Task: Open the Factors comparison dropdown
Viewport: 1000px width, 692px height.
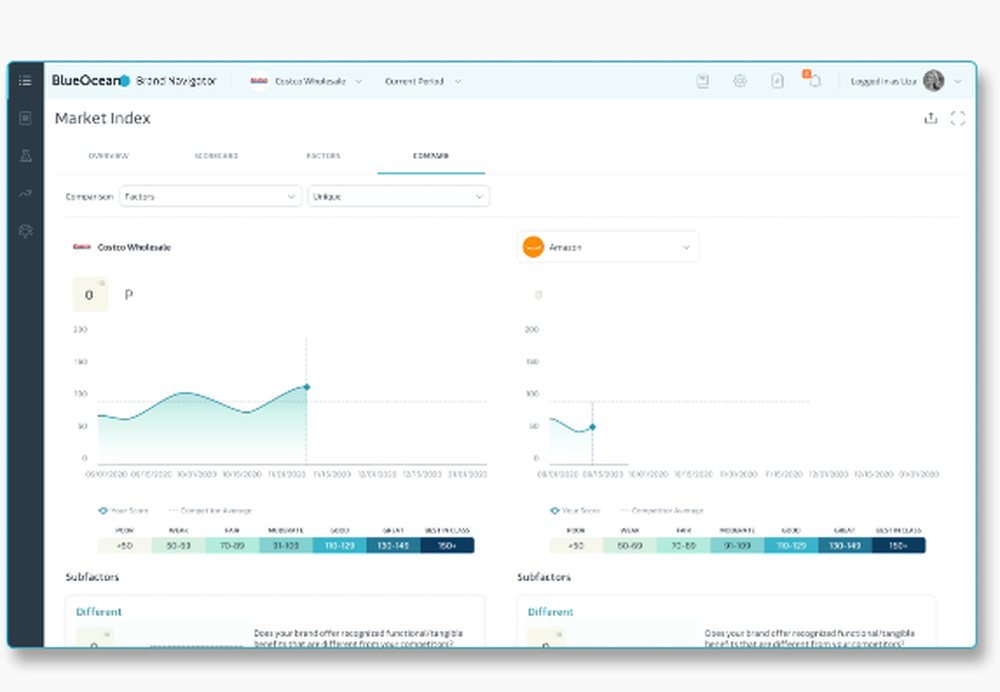Action: tap(210, 196)
